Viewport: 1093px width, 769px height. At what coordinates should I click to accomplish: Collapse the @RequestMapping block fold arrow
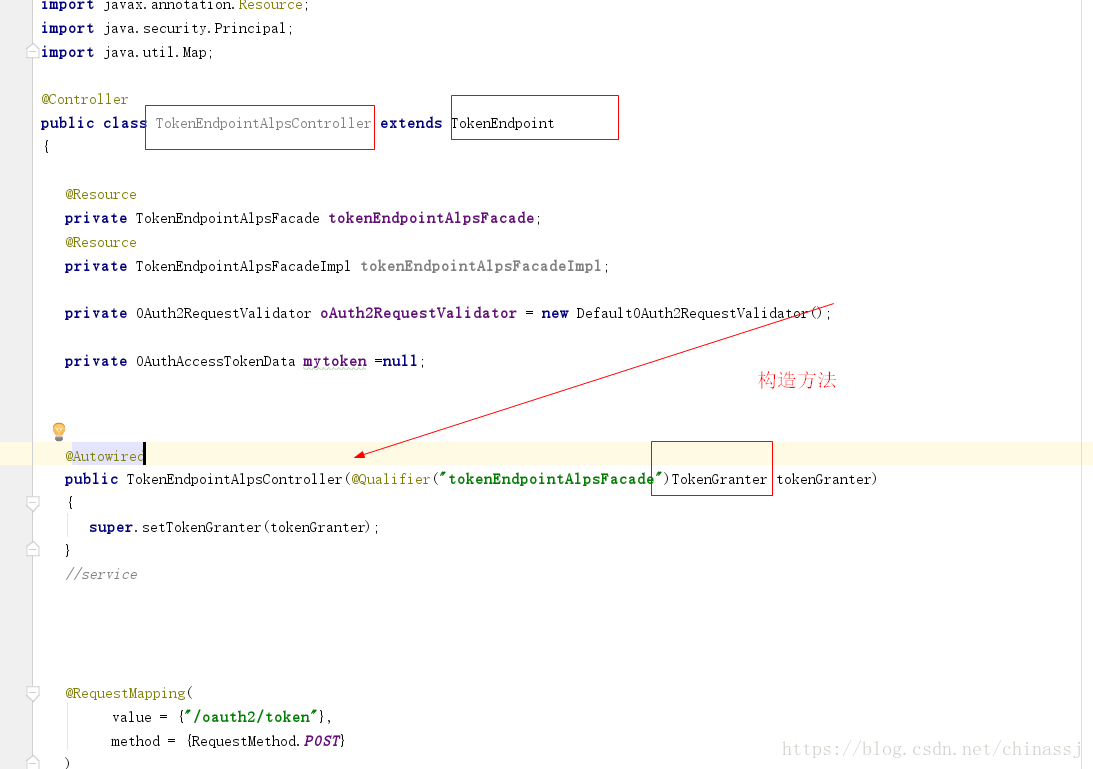[31, 693]
